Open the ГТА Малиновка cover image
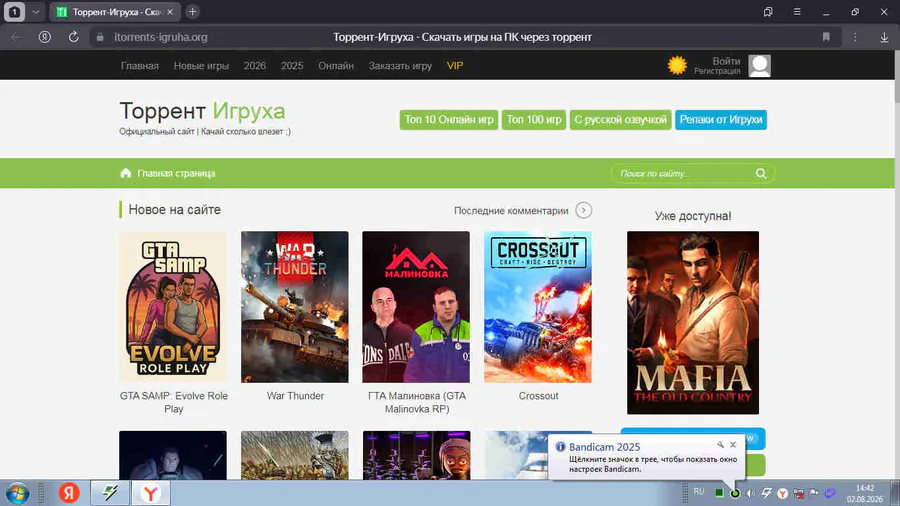 [x=416, y=307]
